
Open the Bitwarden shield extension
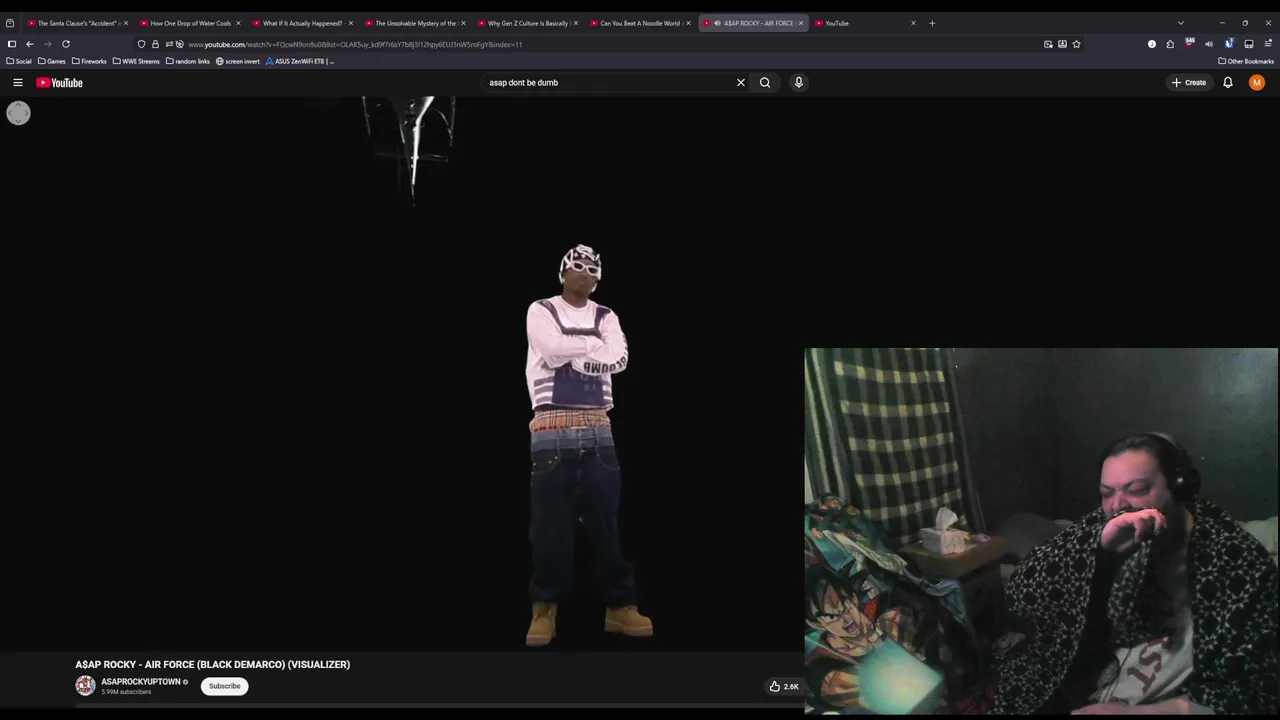point(1229,43)
